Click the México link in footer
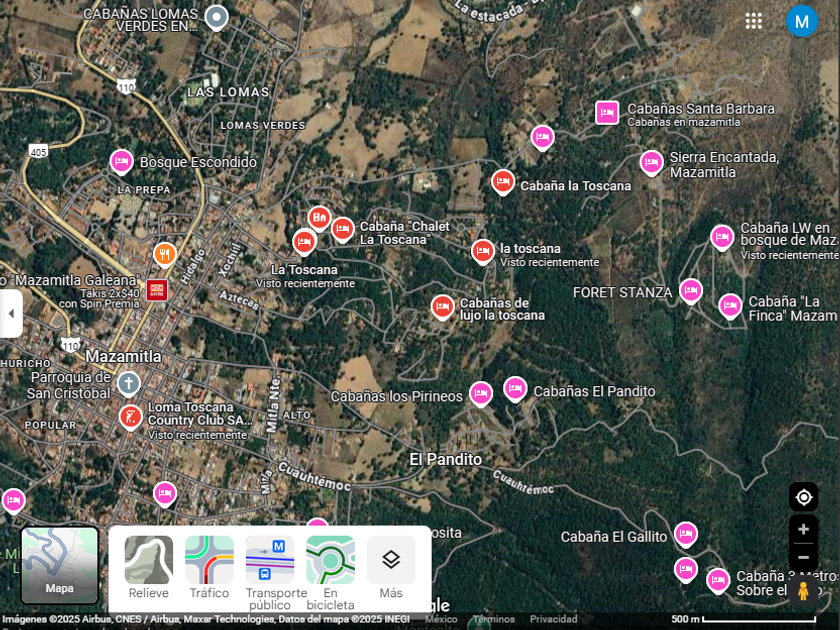 click(x=441, y=619)
